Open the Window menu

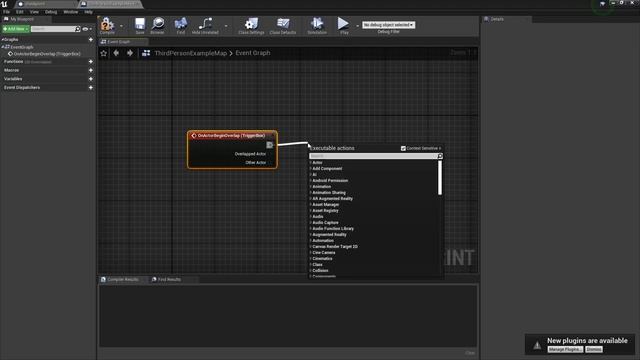coord(71,12)
